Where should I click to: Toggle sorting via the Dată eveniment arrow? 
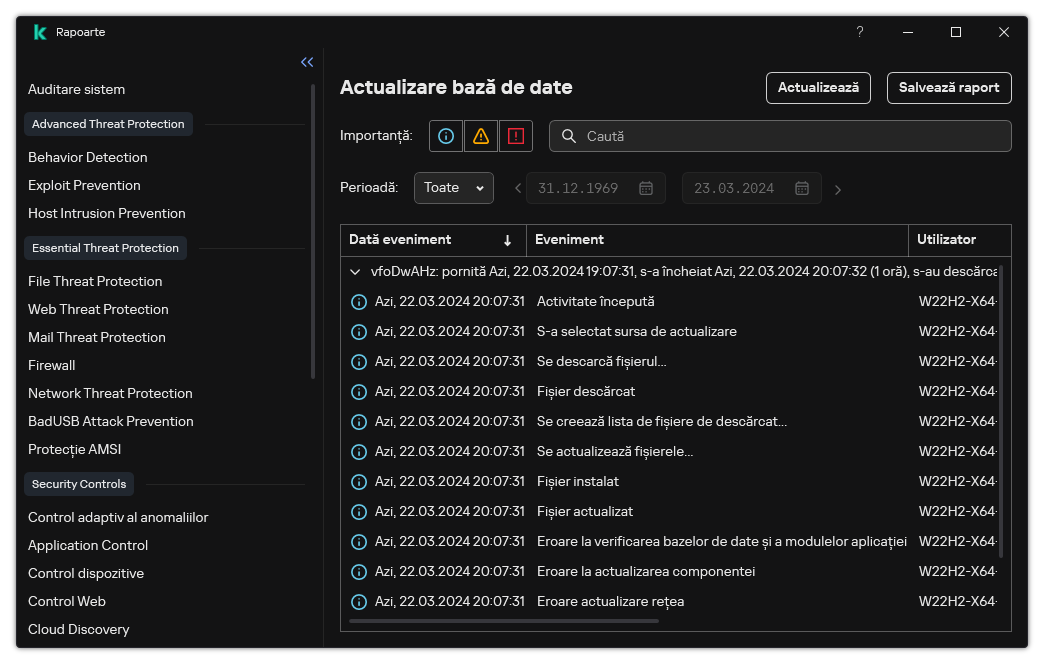pyautogui.click(x=508, y=240)
